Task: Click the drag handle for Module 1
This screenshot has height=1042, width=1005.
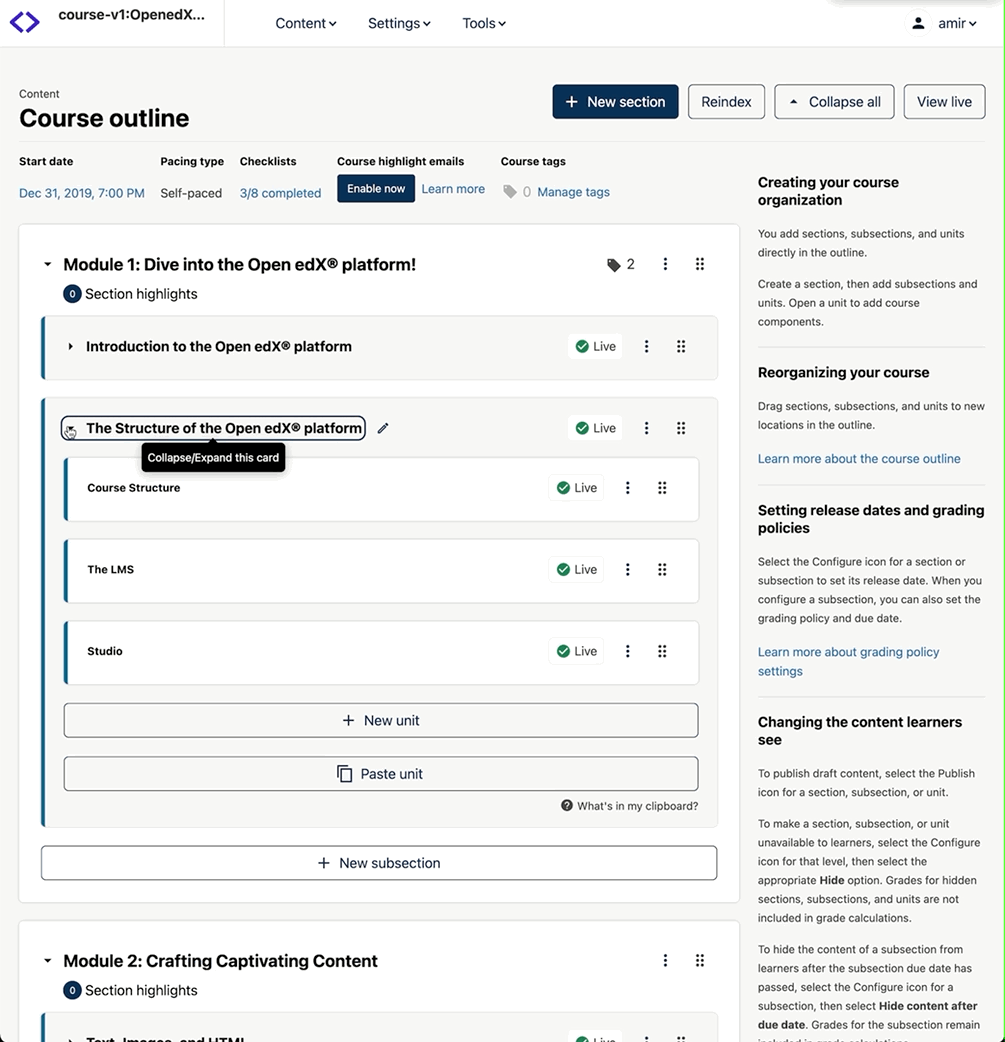Action: [700, 264]
